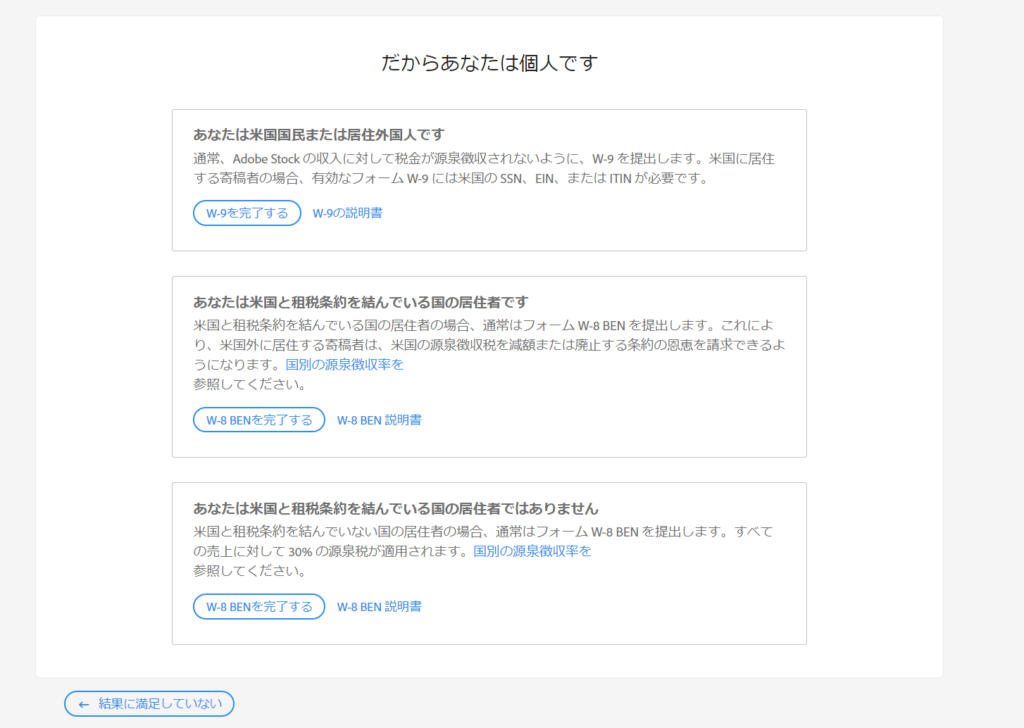Viewport: 1024px width, 728px height.
Task: Open 国別の源泉徴収率を link in the treaty-resident card
Action: click(x=344, y=364)
